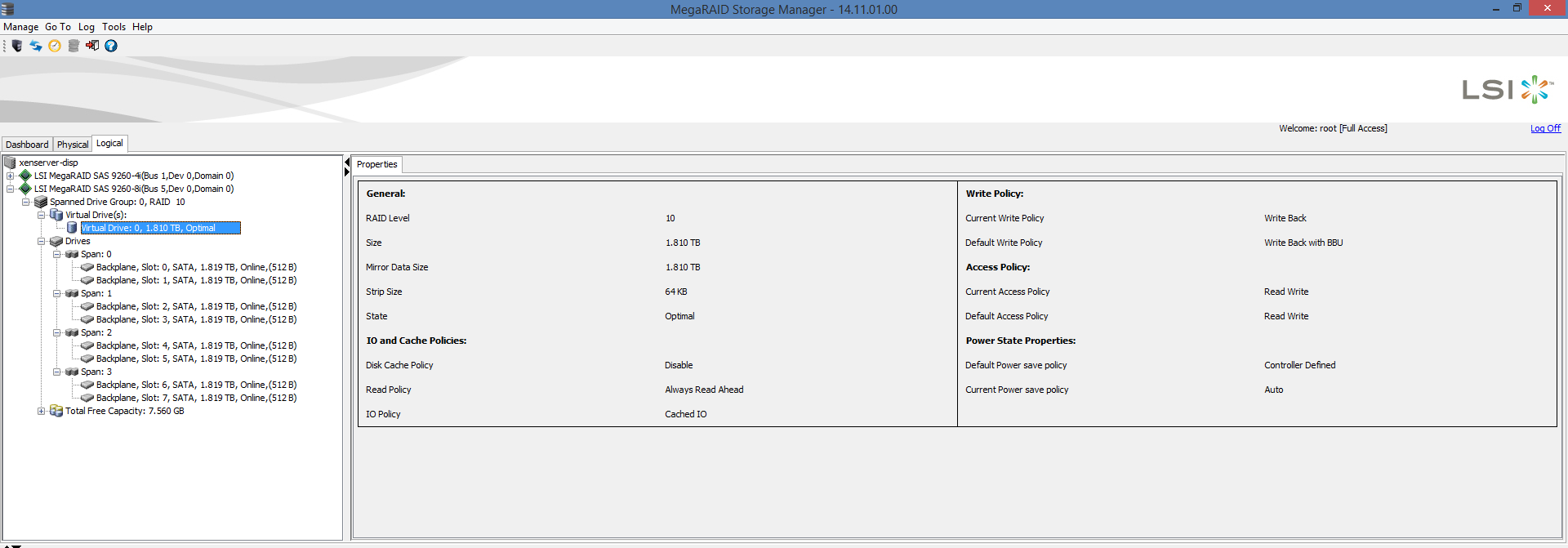Click the orange clock toolbar icon
The image size is (1568, 548).
tap(55, 46)
